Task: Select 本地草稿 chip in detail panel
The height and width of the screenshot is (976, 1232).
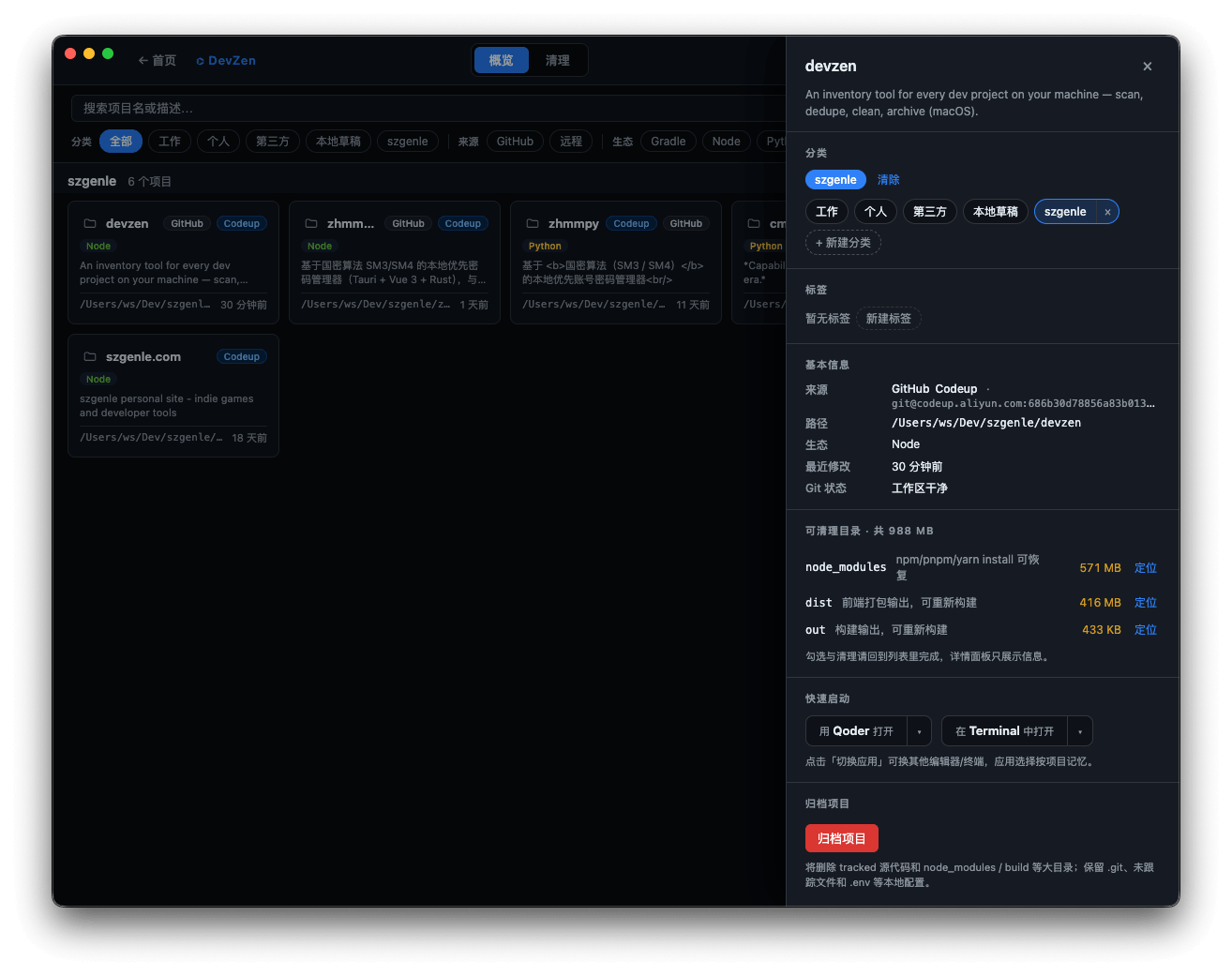Action: 996,212
